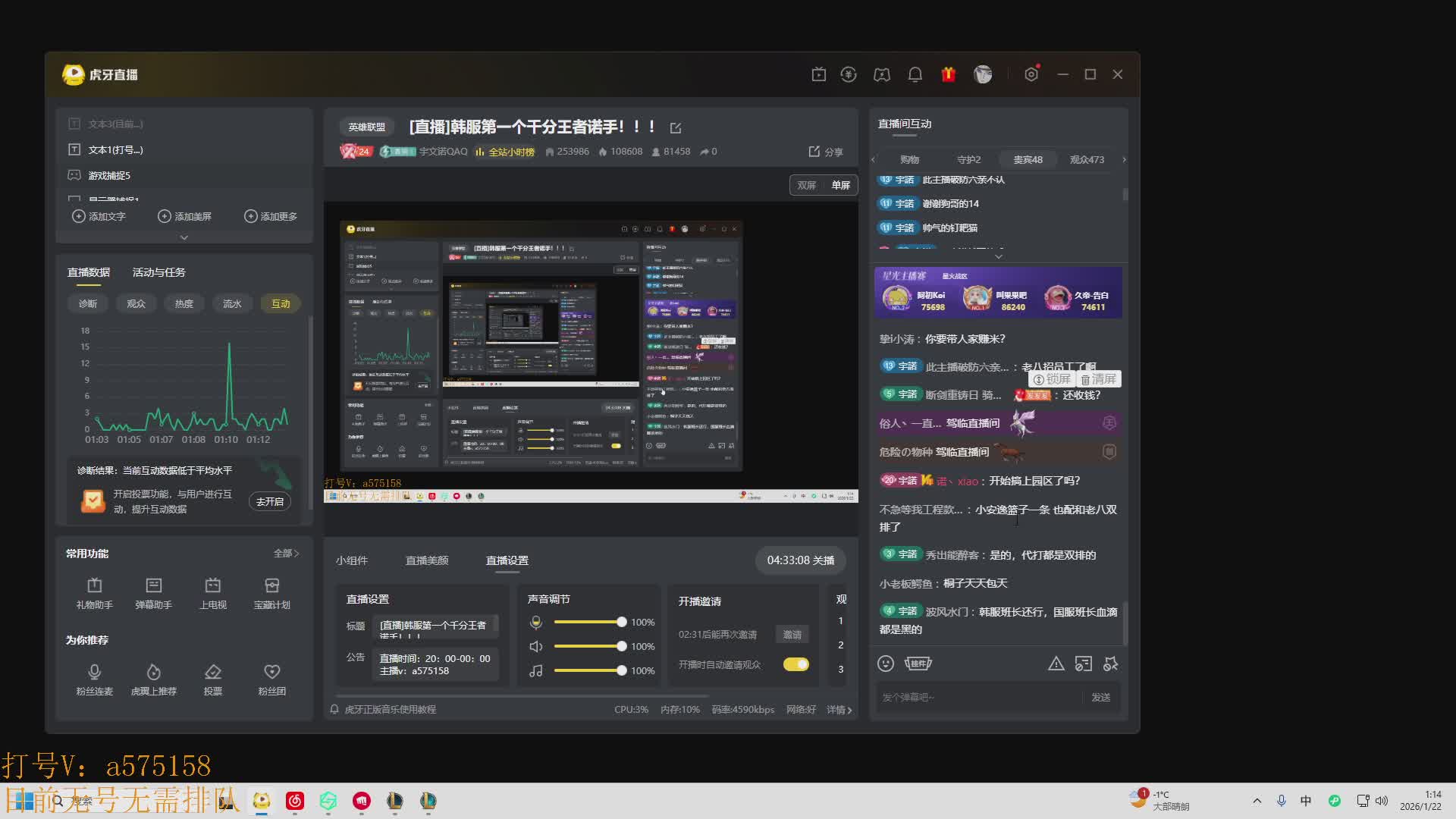
Task: Expand 全部 common functions list
Action: coord(286,554)
